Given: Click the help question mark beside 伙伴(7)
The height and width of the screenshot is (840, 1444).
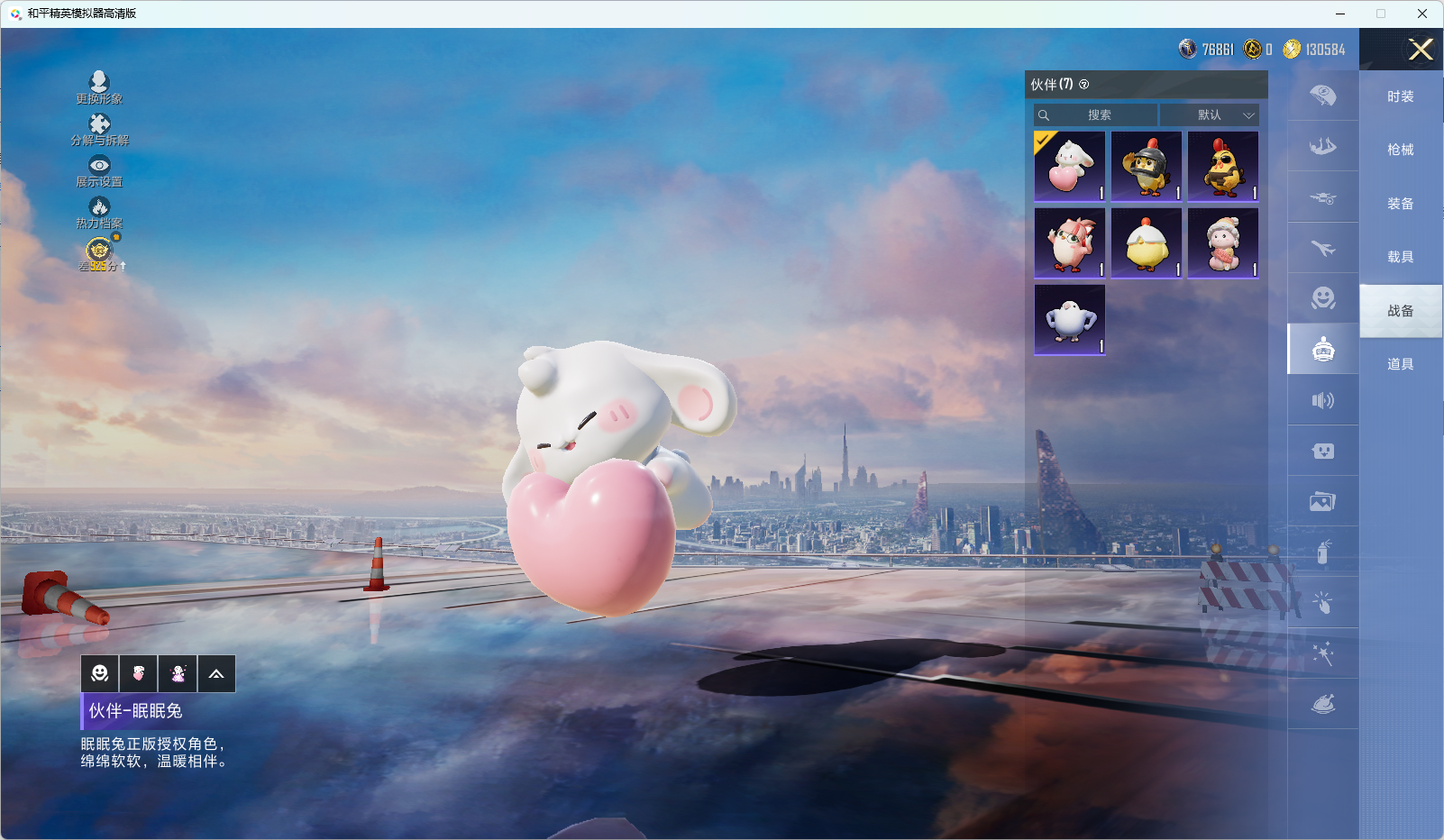Looking at the screenshot, I should click(1084, 85).
